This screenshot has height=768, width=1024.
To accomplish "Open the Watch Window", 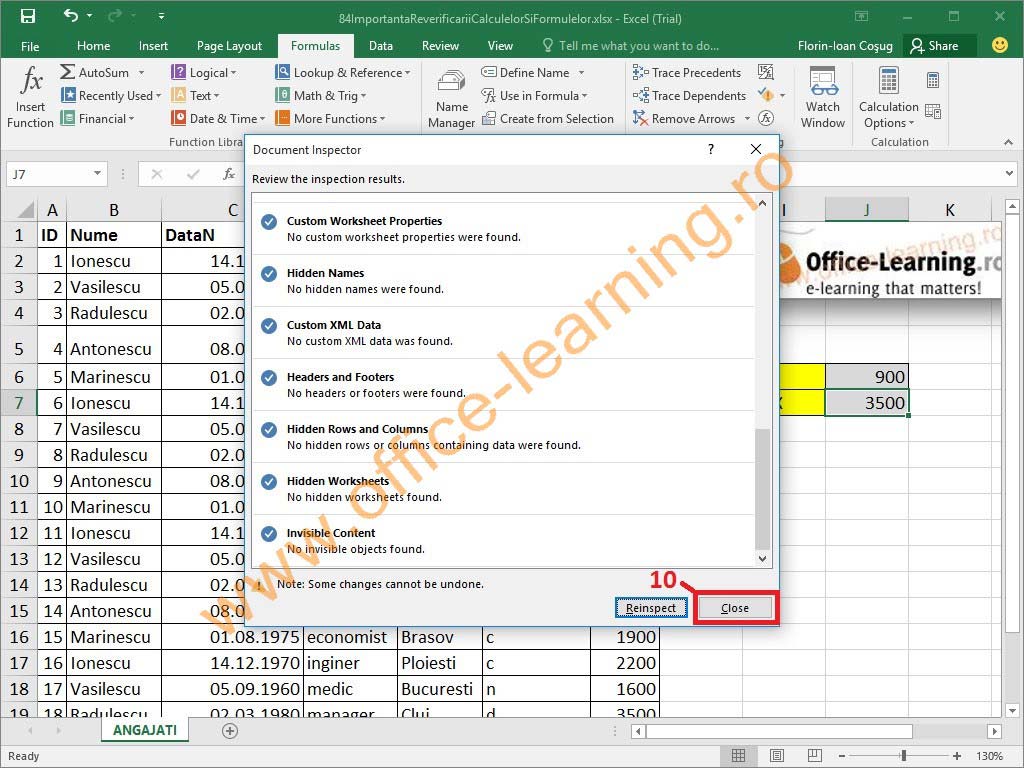I will point(822,97).
